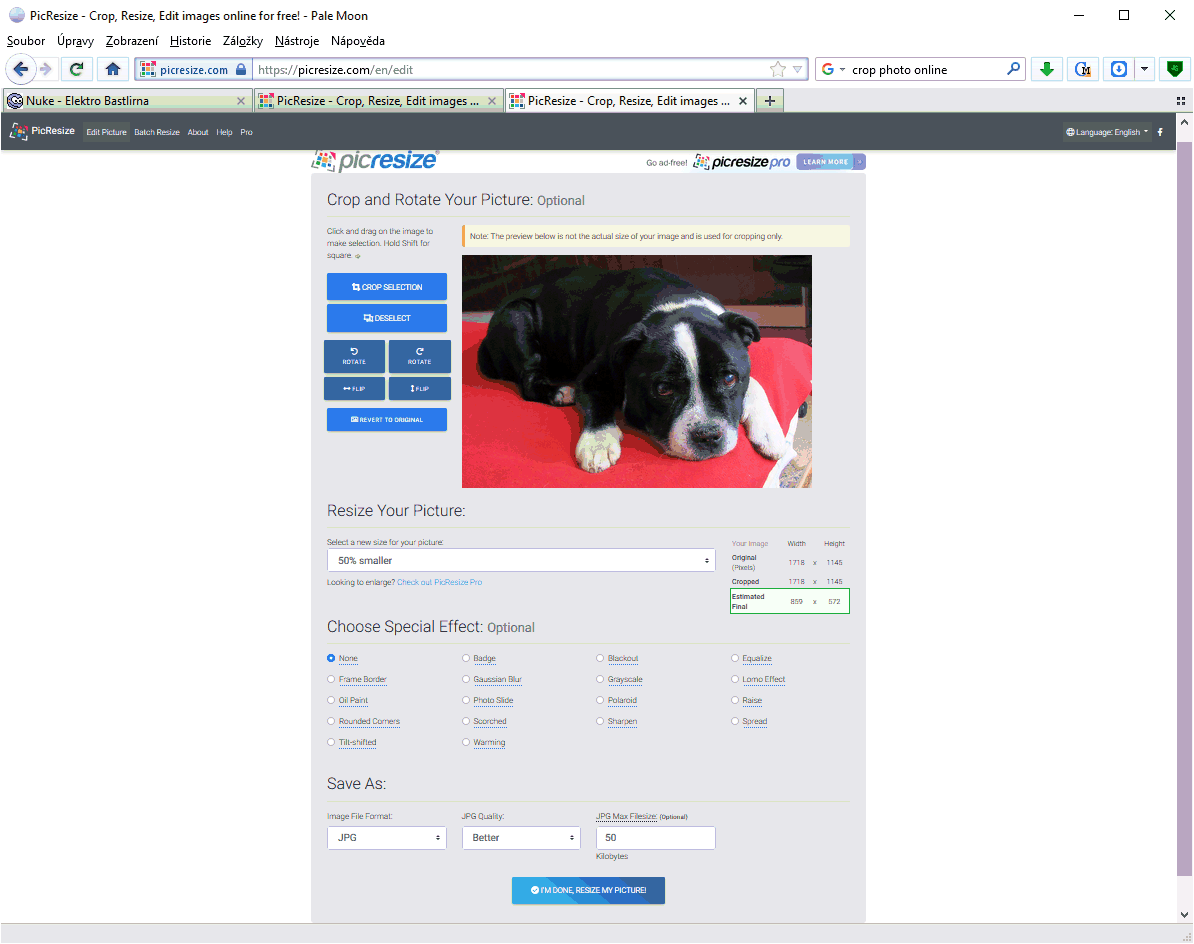Flip the picture vertically
This screenshot has height=944, width=1194.
[x=419, y=389]
